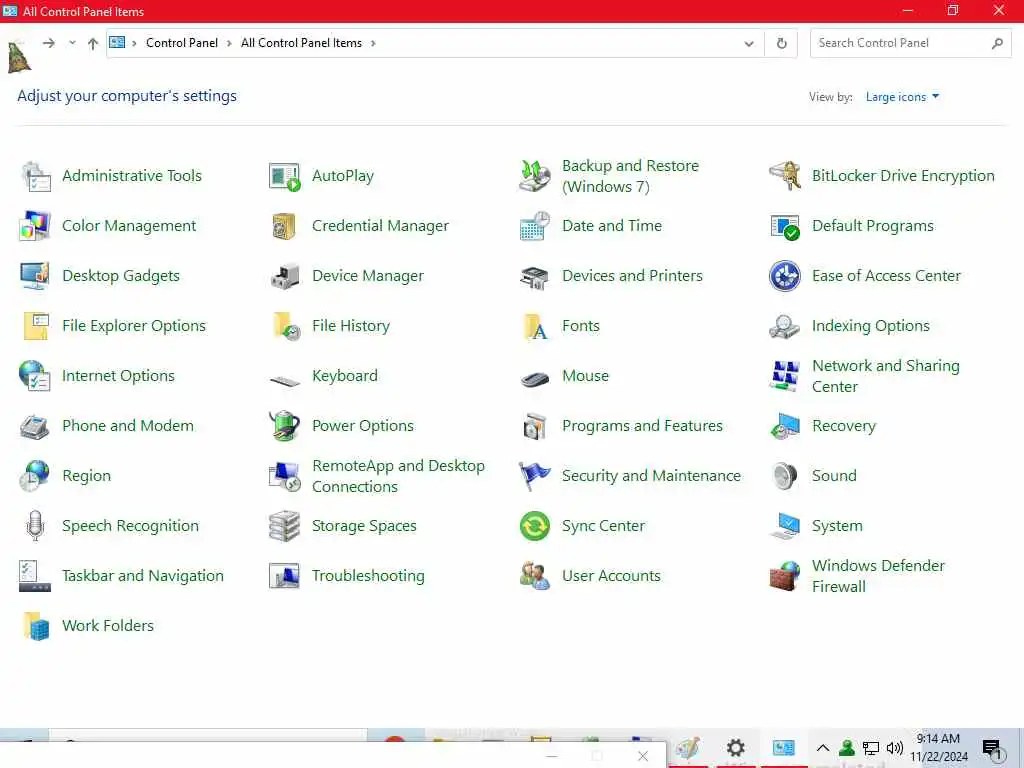The width and height of the screenshot is (1024, 768).
Task: Show hidden system tray icons
Action: (823, 748)
